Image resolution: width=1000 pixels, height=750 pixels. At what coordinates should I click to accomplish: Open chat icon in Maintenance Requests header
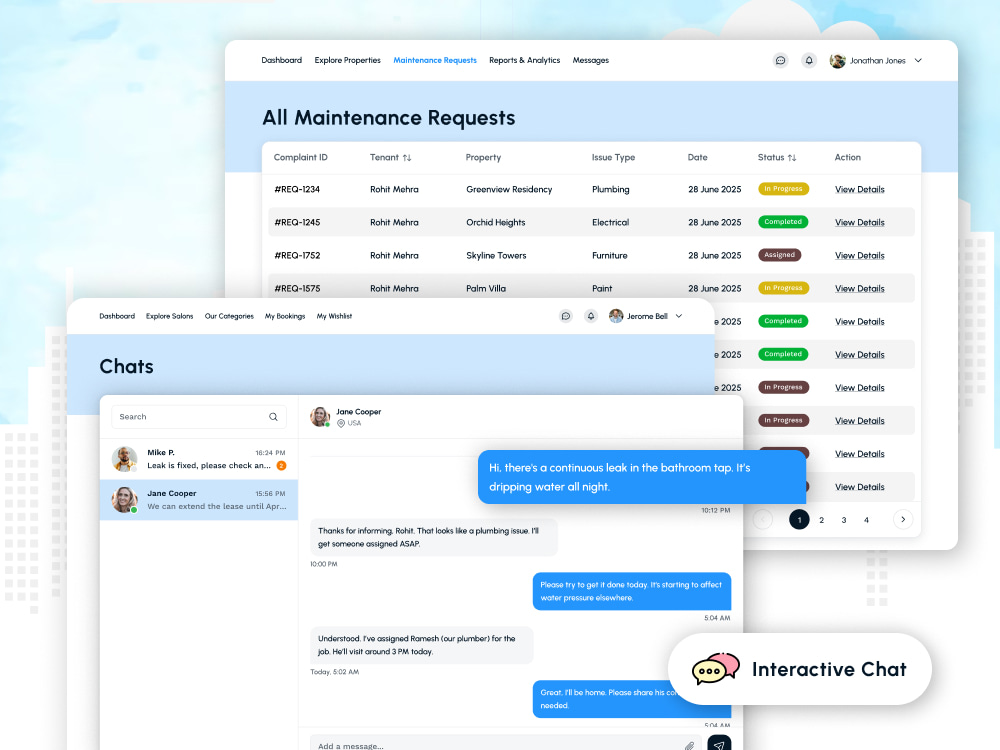coord(780,61)
